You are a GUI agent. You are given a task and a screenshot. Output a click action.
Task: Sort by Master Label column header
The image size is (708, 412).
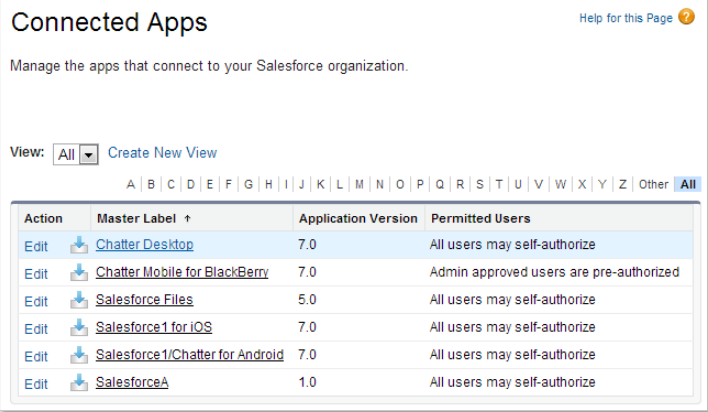pos(138,218)
